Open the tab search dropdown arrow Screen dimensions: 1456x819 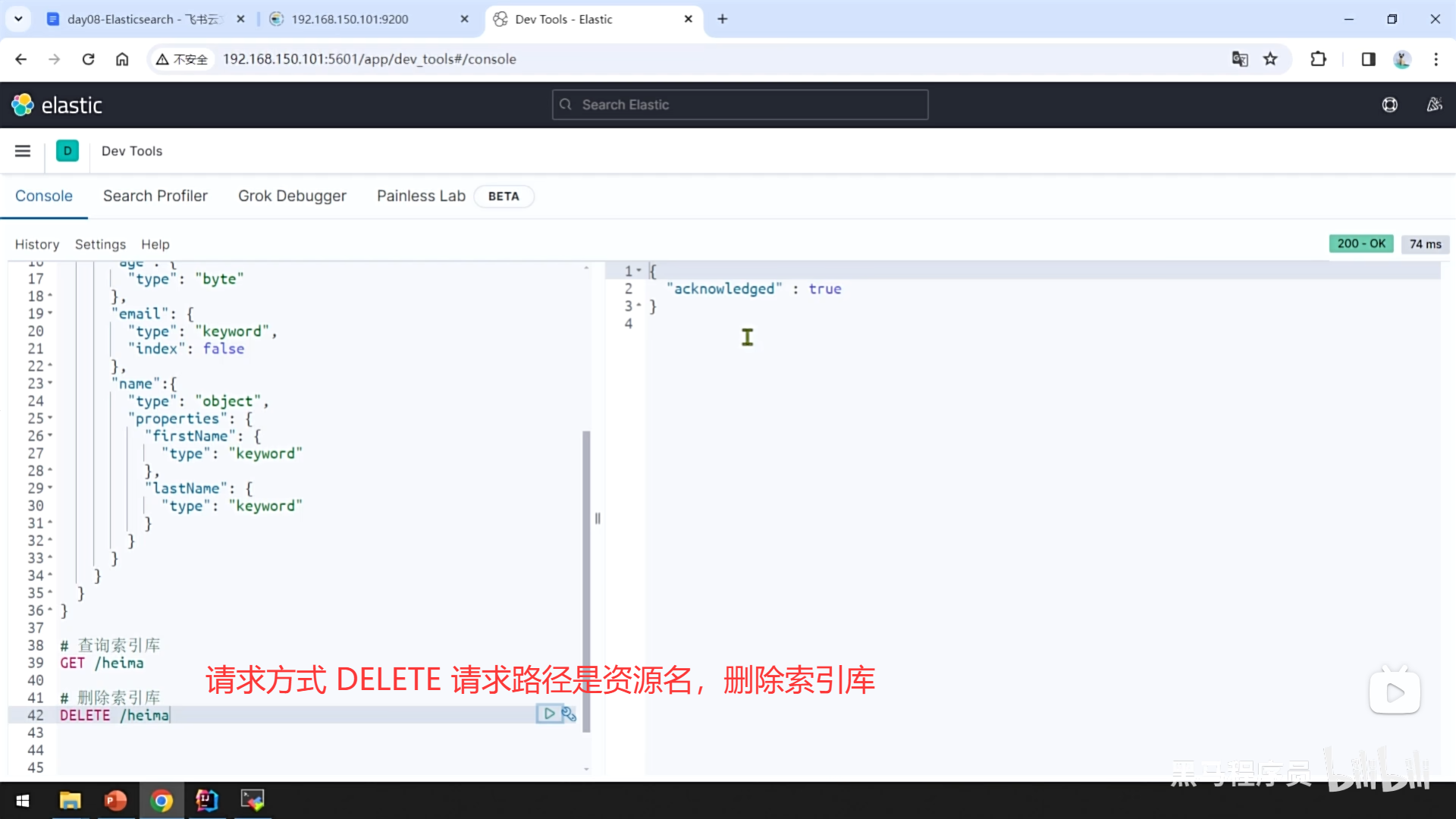coord(18,19)
